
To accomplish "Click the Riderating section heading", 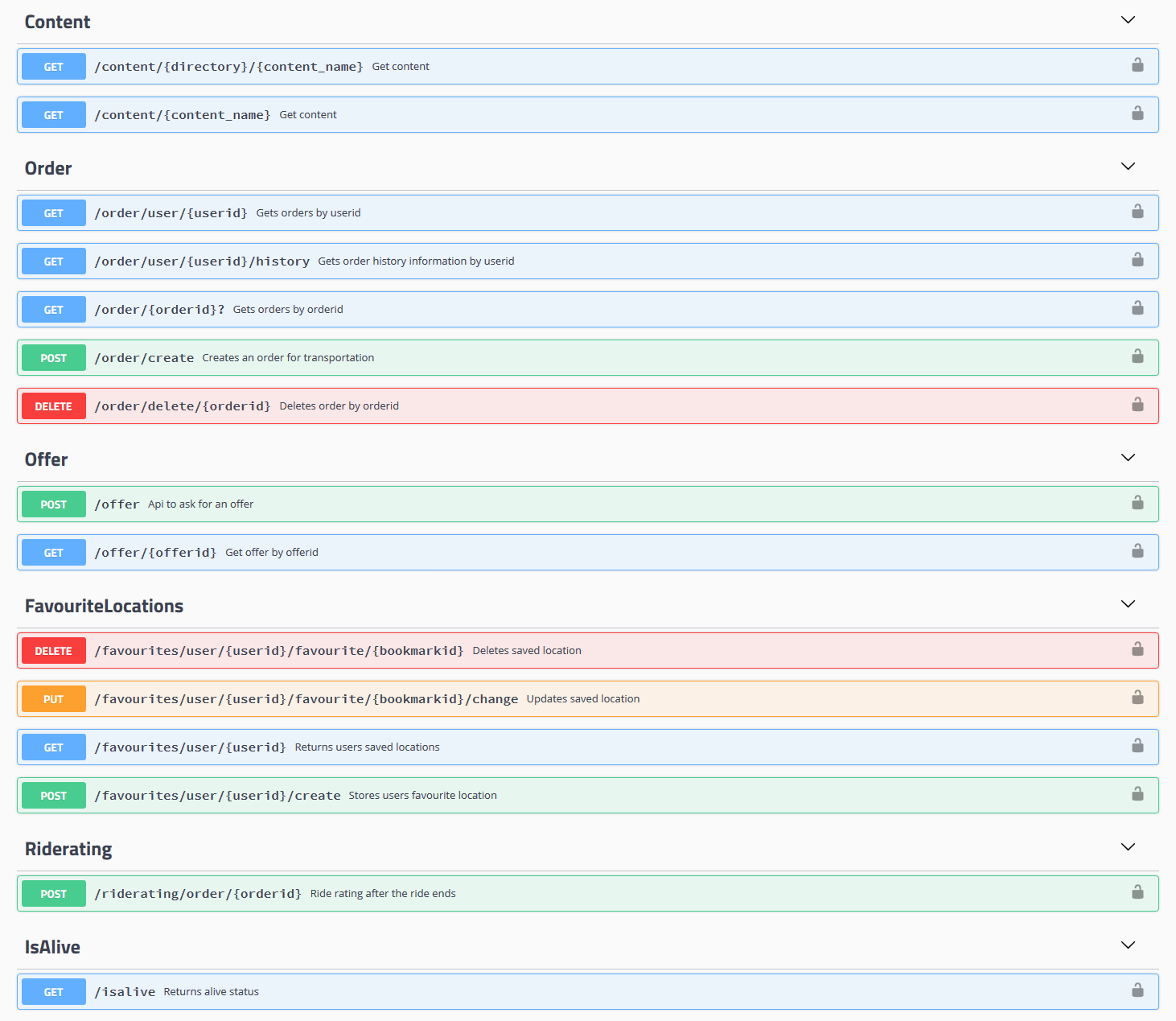I will tap(68, 850).
